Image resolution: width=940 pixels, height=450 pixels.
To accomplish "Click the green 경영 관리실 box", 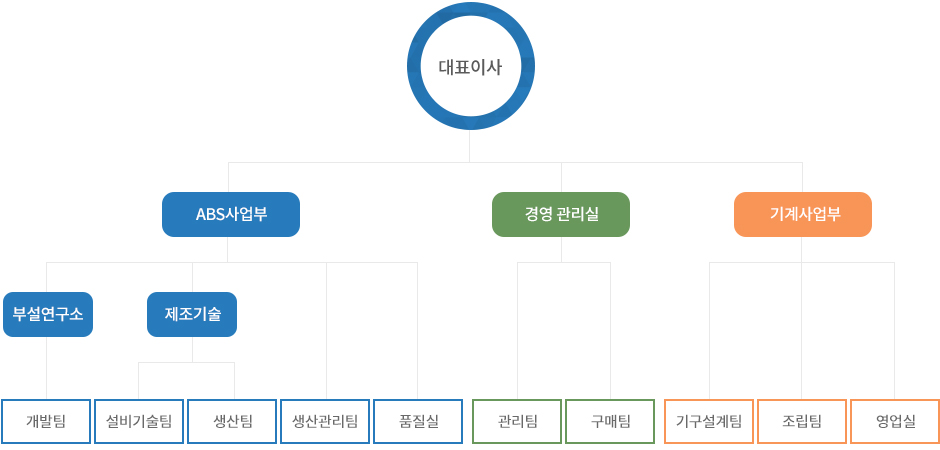I will pyautogui.click(x=561, y=215).
